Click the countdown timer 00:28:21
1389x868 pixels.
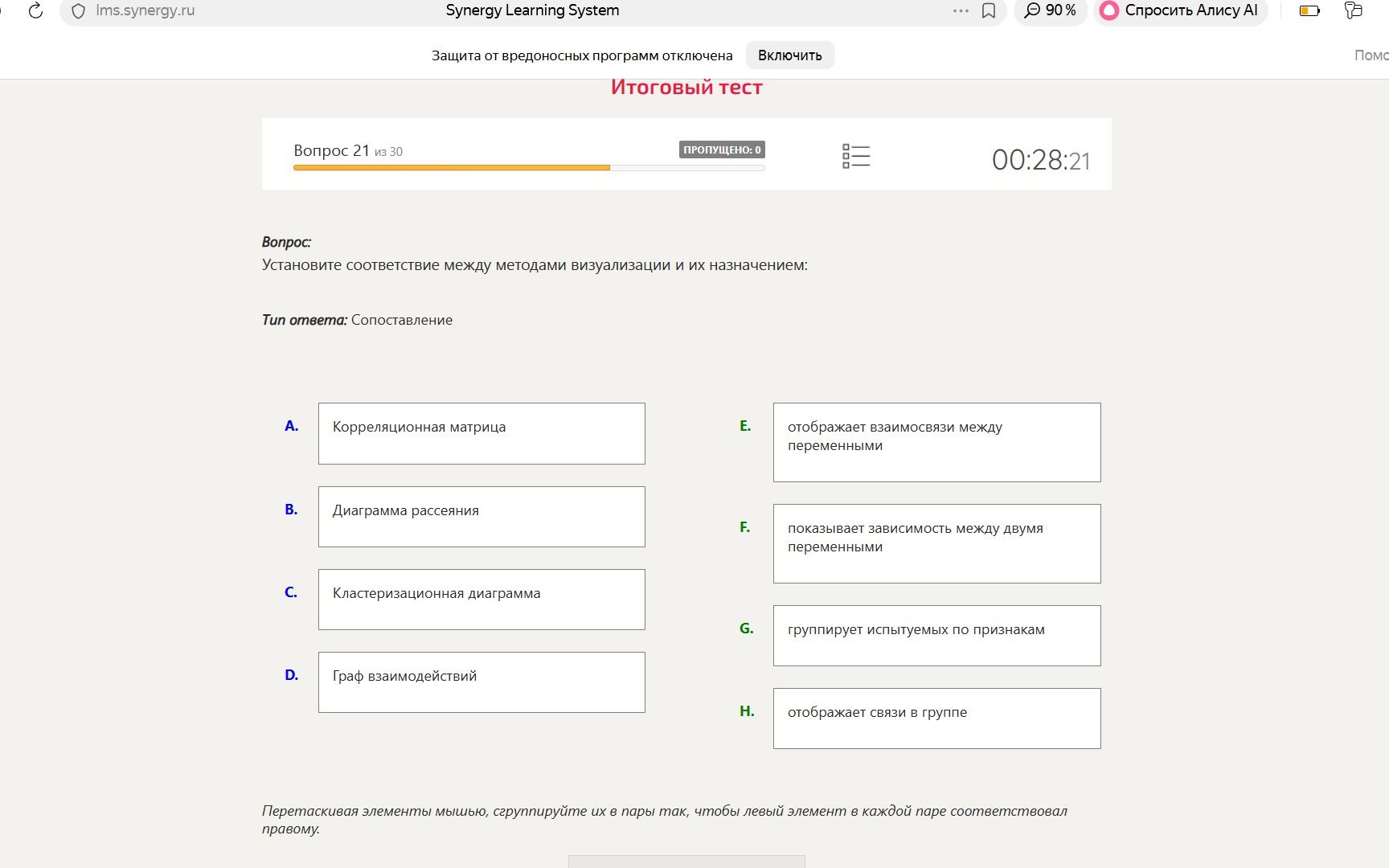[1041, 160]
